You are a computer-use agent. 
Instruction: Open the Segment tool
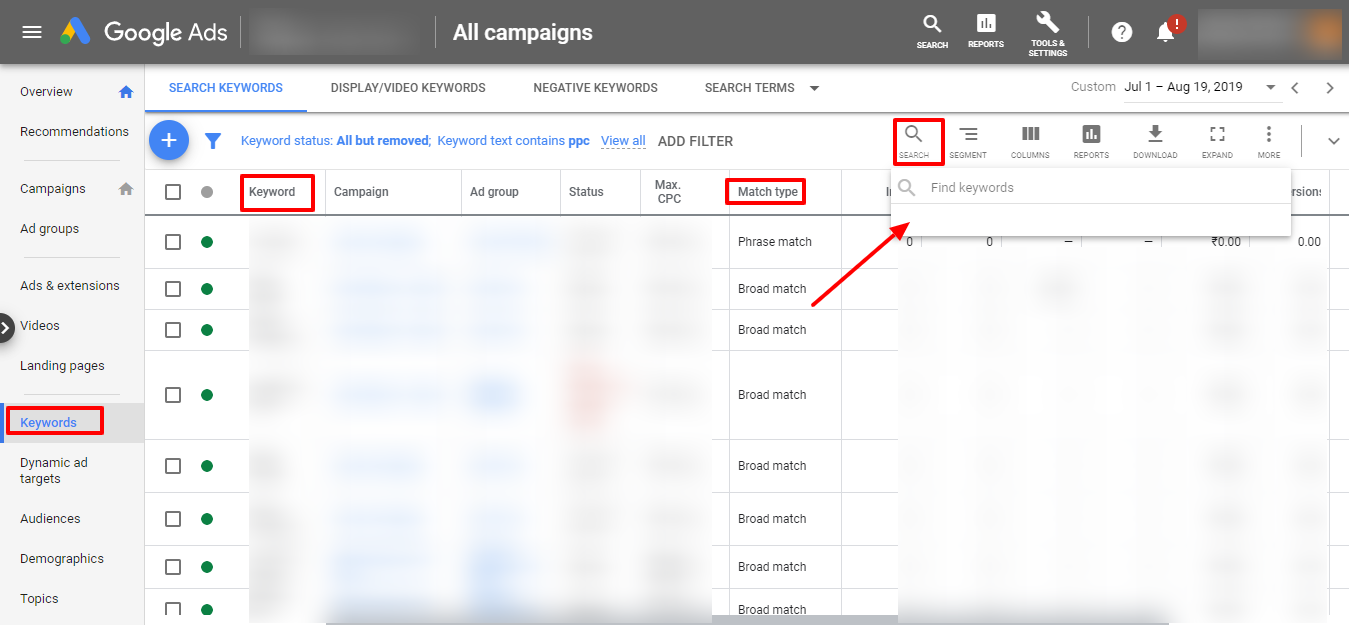[968, 141]
